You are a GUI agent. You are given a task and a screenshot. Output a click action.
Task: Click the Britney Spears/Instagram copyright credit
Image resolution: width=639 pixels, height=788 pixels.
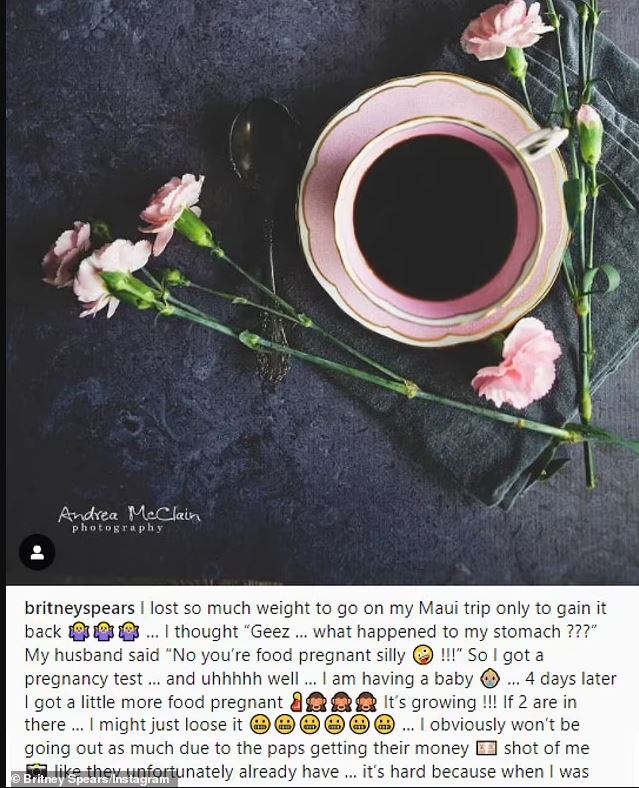point(90,779)
